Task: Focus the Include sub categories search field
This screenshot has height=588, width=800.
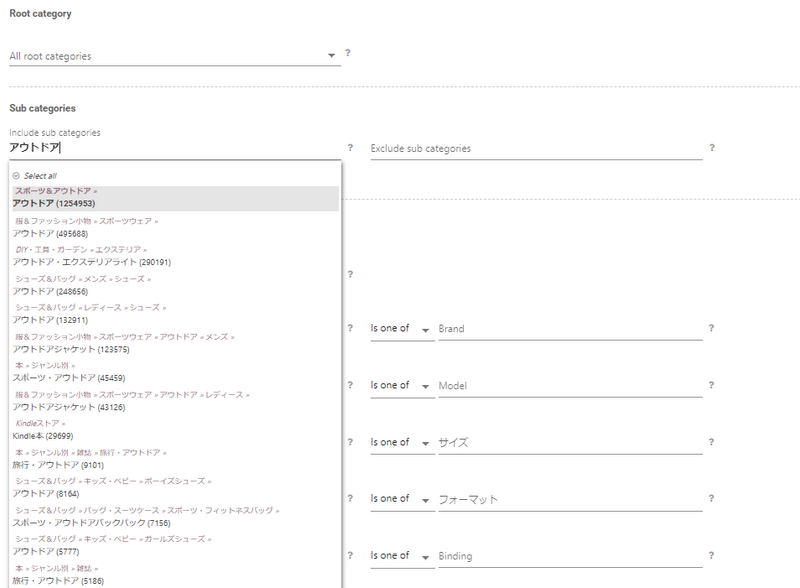Action: (x=174, y=148)
